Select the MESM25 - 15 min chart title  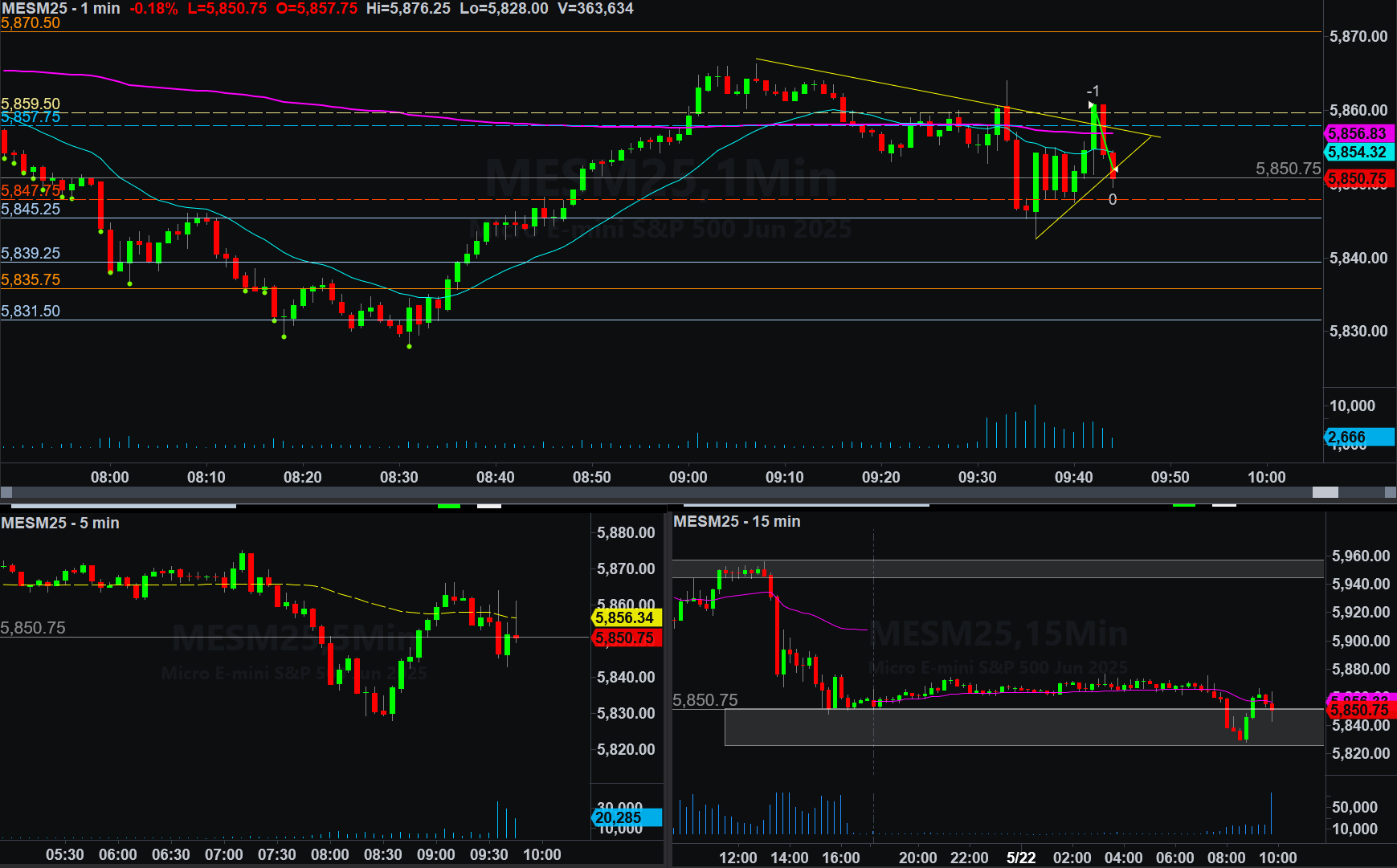[737, 521]
